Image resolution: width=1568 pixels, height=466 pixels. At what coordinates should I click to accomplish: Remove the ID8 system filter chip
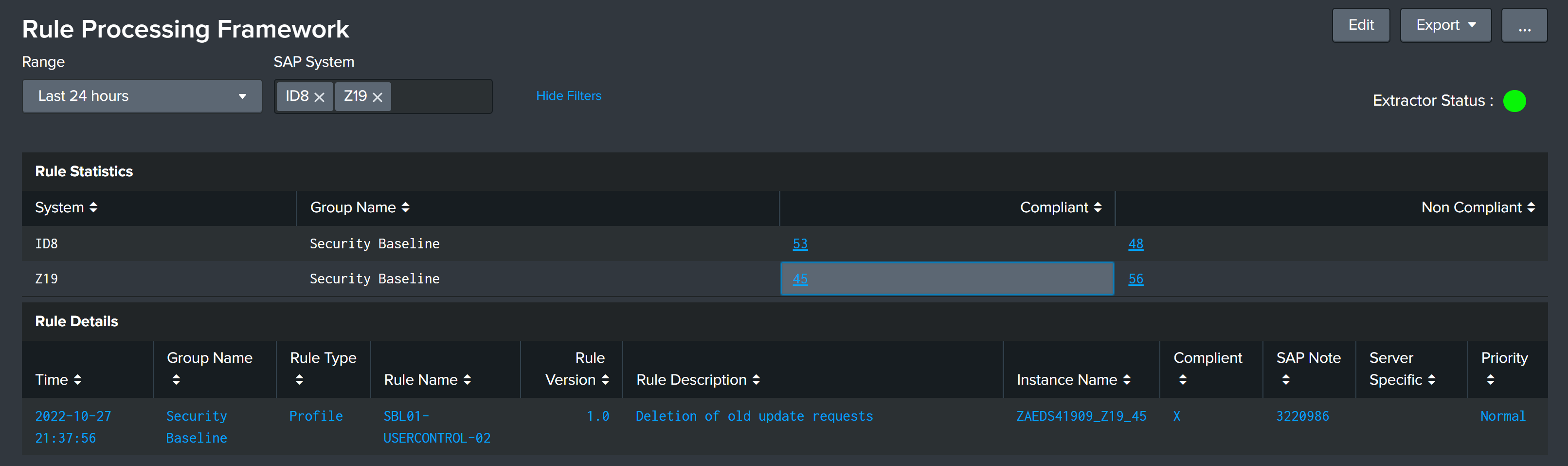point(319,97)
